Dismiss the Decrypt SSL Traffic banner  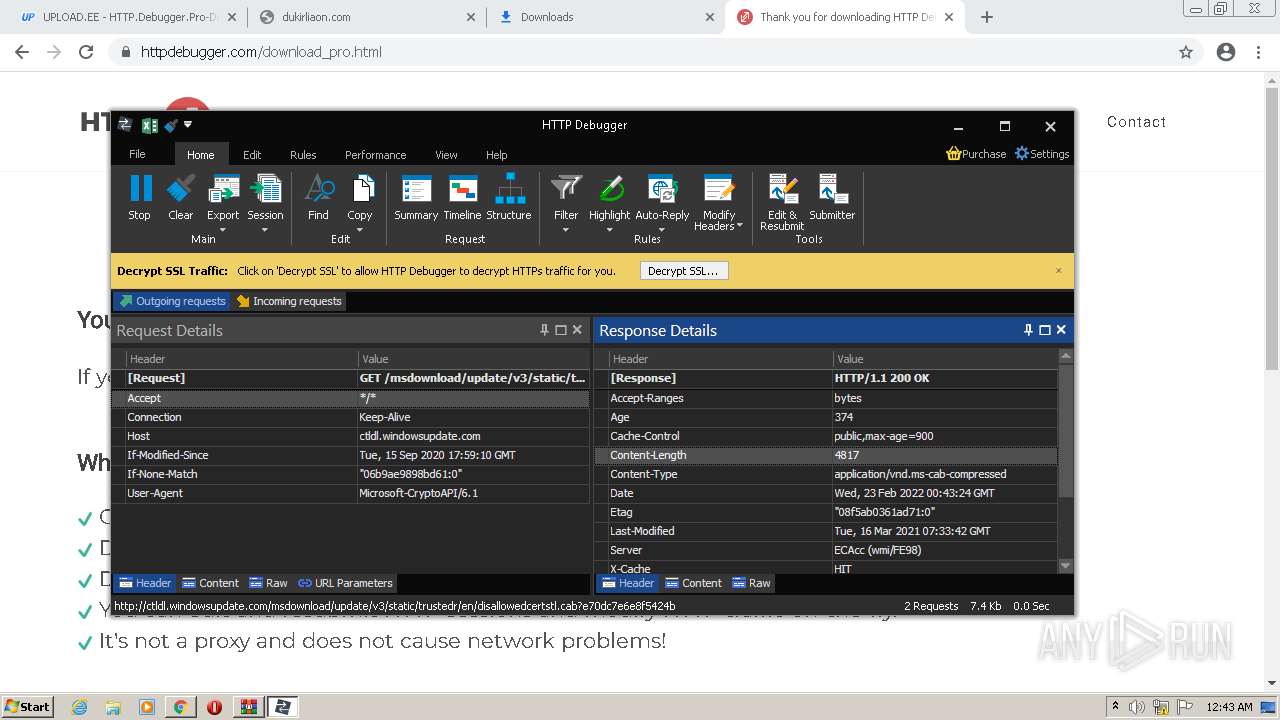[x=1059, y=271]
